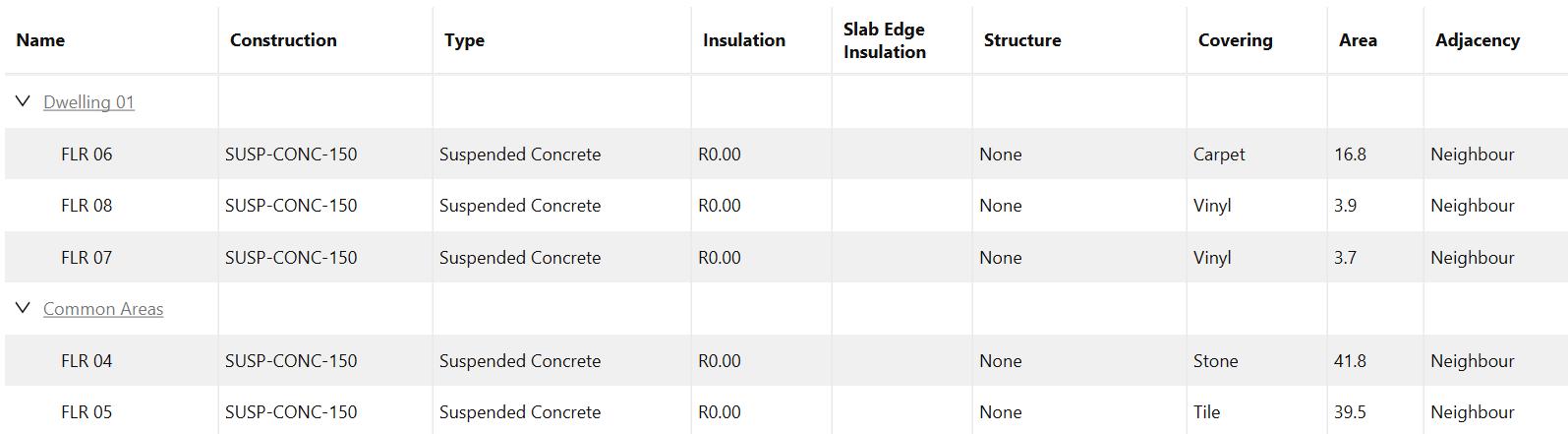Viewport: 1568px width, 434px height.
Task: Sort by the Structure column header
Action: tap(1021, 40)
